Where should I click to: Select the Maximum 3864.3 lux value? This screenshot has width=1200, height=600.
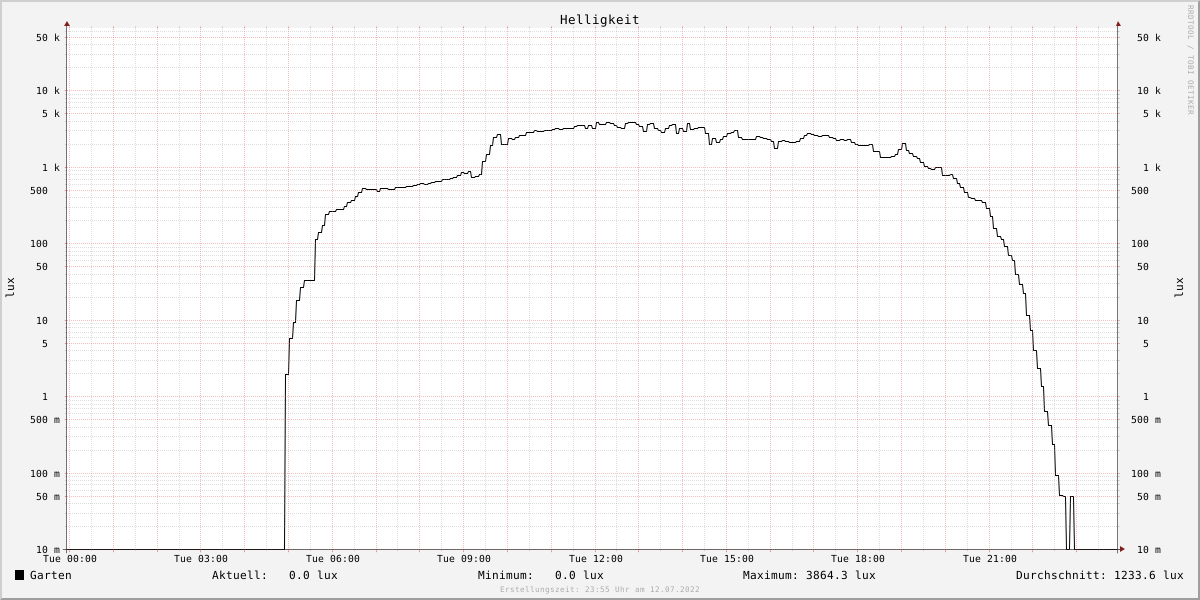coord(840,575)
